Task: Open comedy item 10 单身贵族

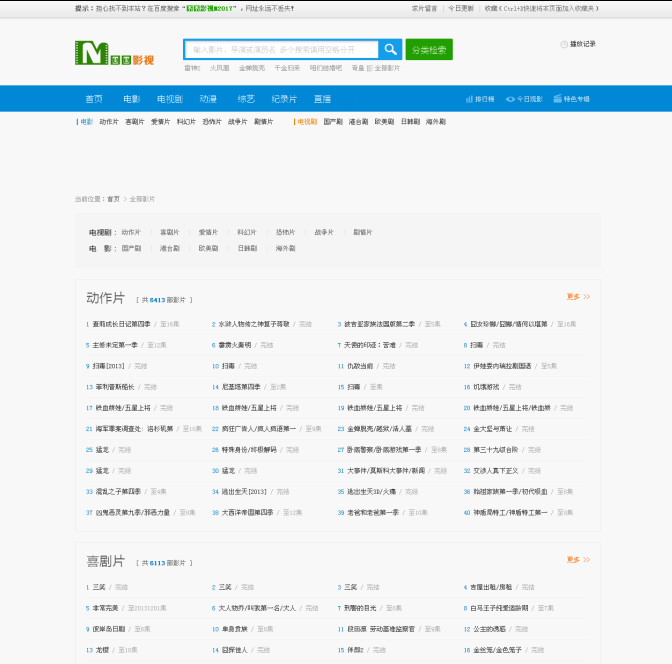Action: coord(234,629)
